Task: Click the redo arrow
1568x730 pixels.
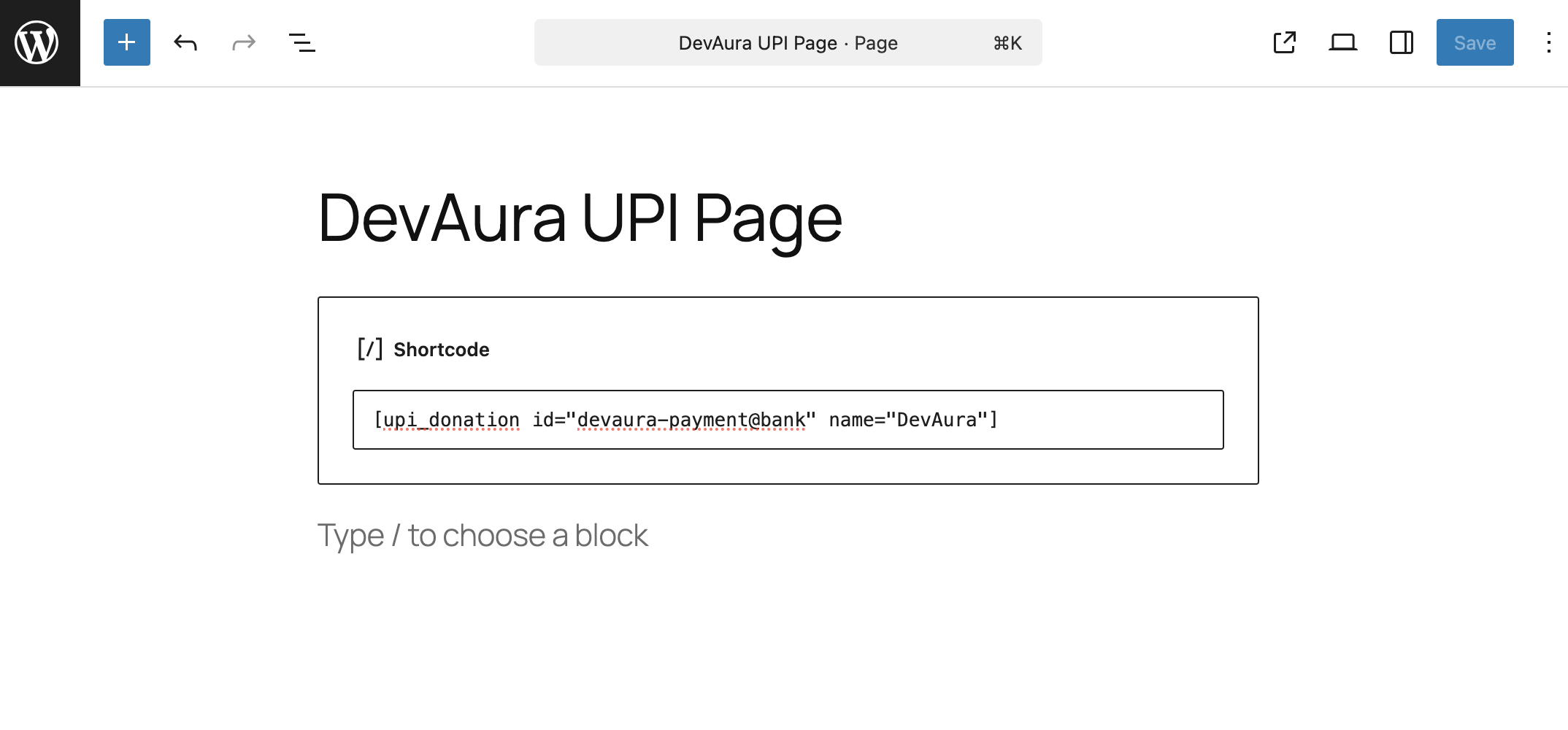Action: pyautogui.click(x=244, y=42)
